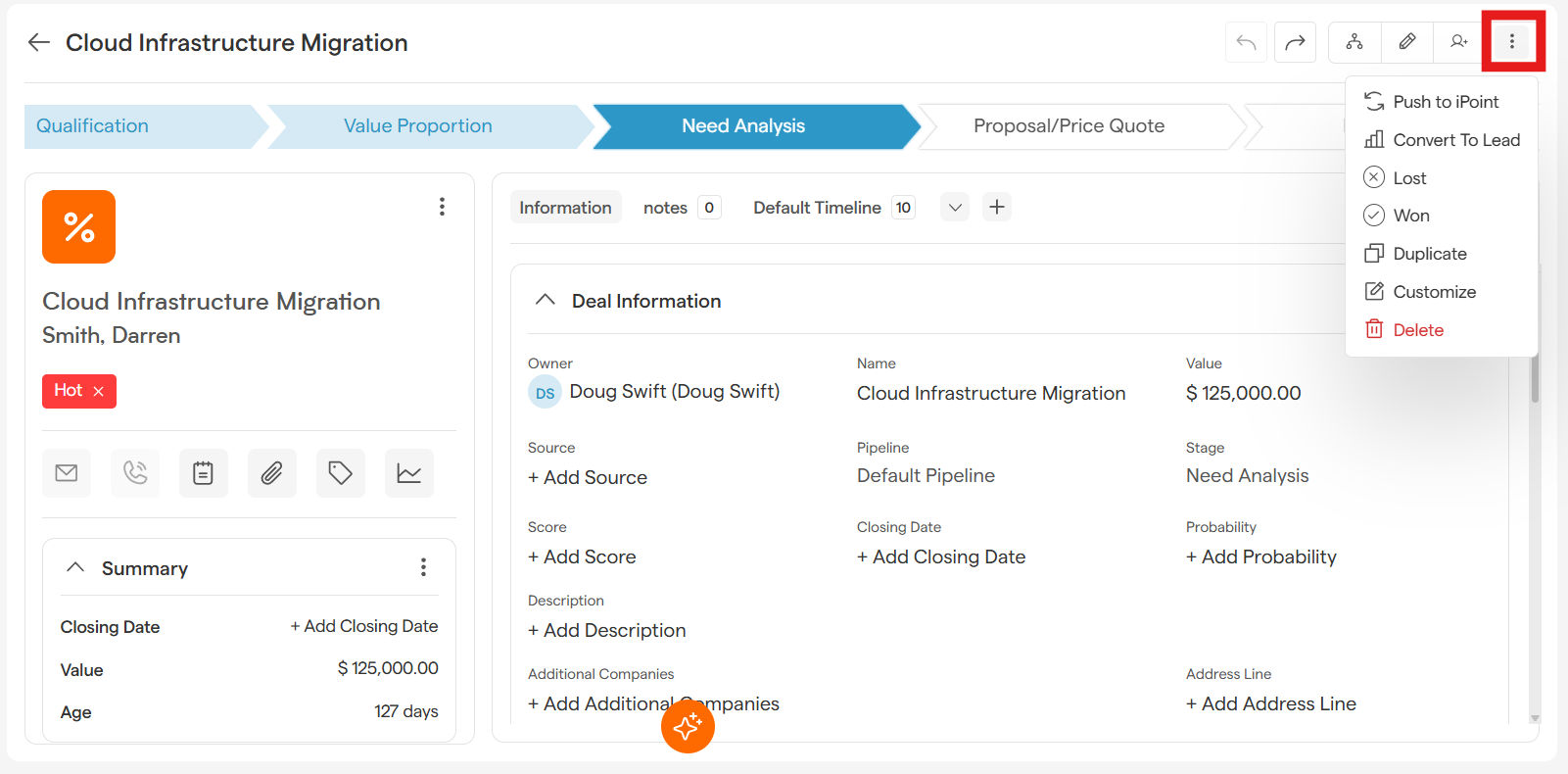Click the add user icon in the top toolbar

[1458, 41]
